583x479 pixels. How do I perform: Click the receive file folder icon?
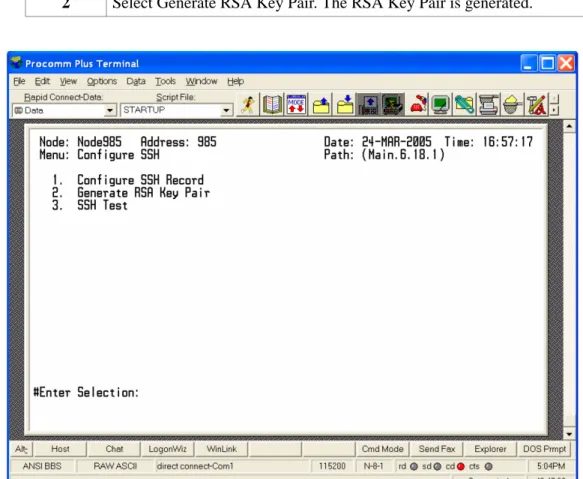pos(345,104)
